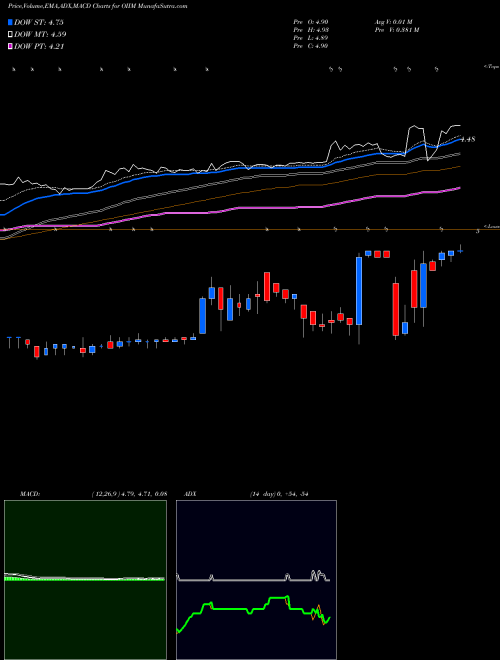The width and height of the screenshot is (500, 660).
Task: Click the 'DOW PT: 4.21' legend text
Action: point(39,47)
